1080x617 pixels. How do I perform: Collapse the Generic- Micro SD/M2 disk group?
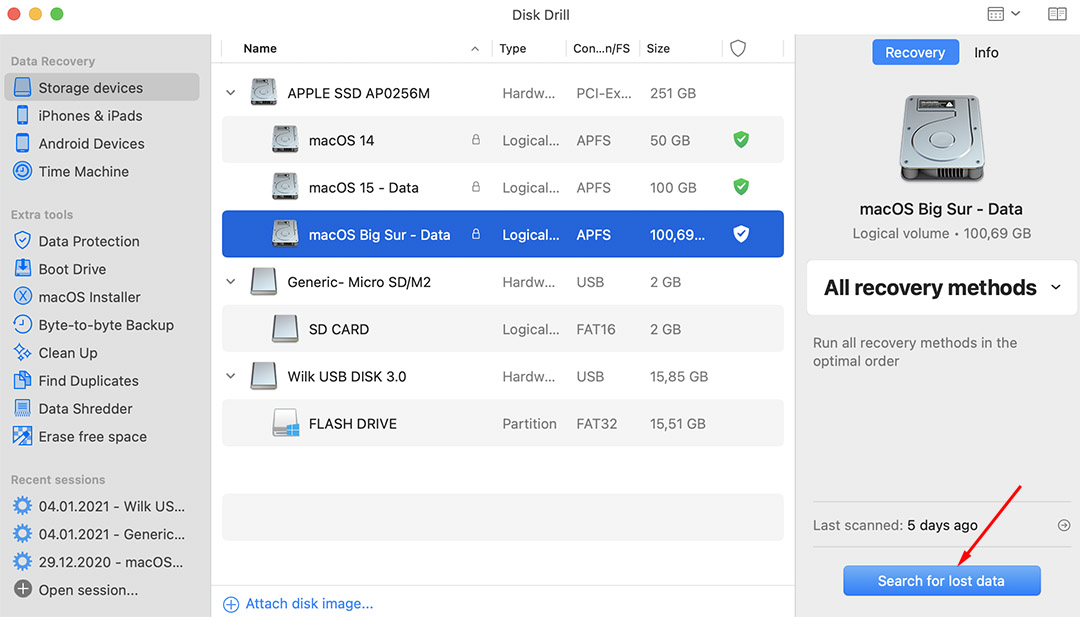click(231, 282)
